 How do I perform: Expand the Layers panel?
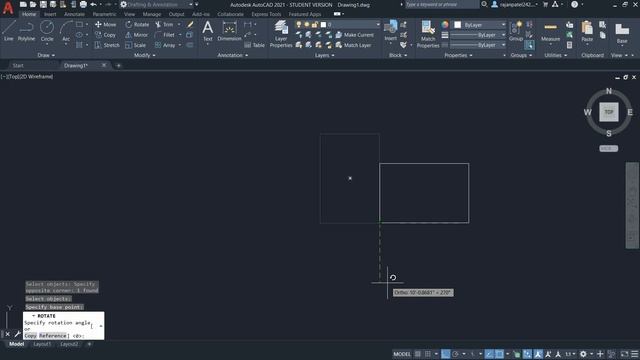pos(324,55)
